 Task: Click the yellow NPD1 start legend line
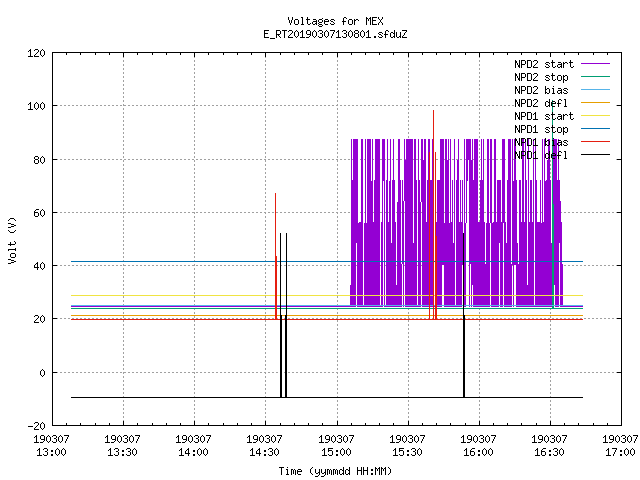click(595, 116)
